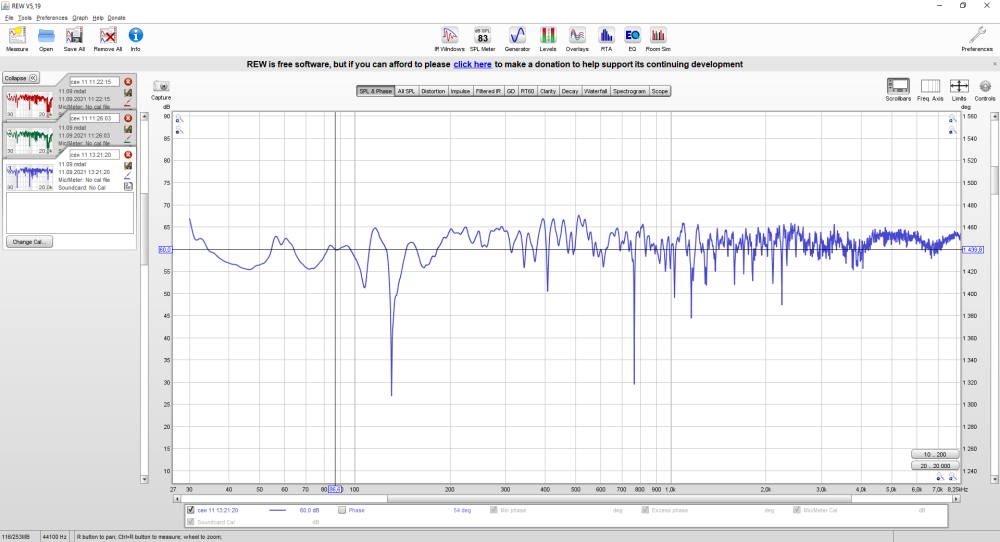The height and width of the screenshot is (542, 1000).
Task: Switch to the All SPL tab
Action: click(x=406, y=91)
